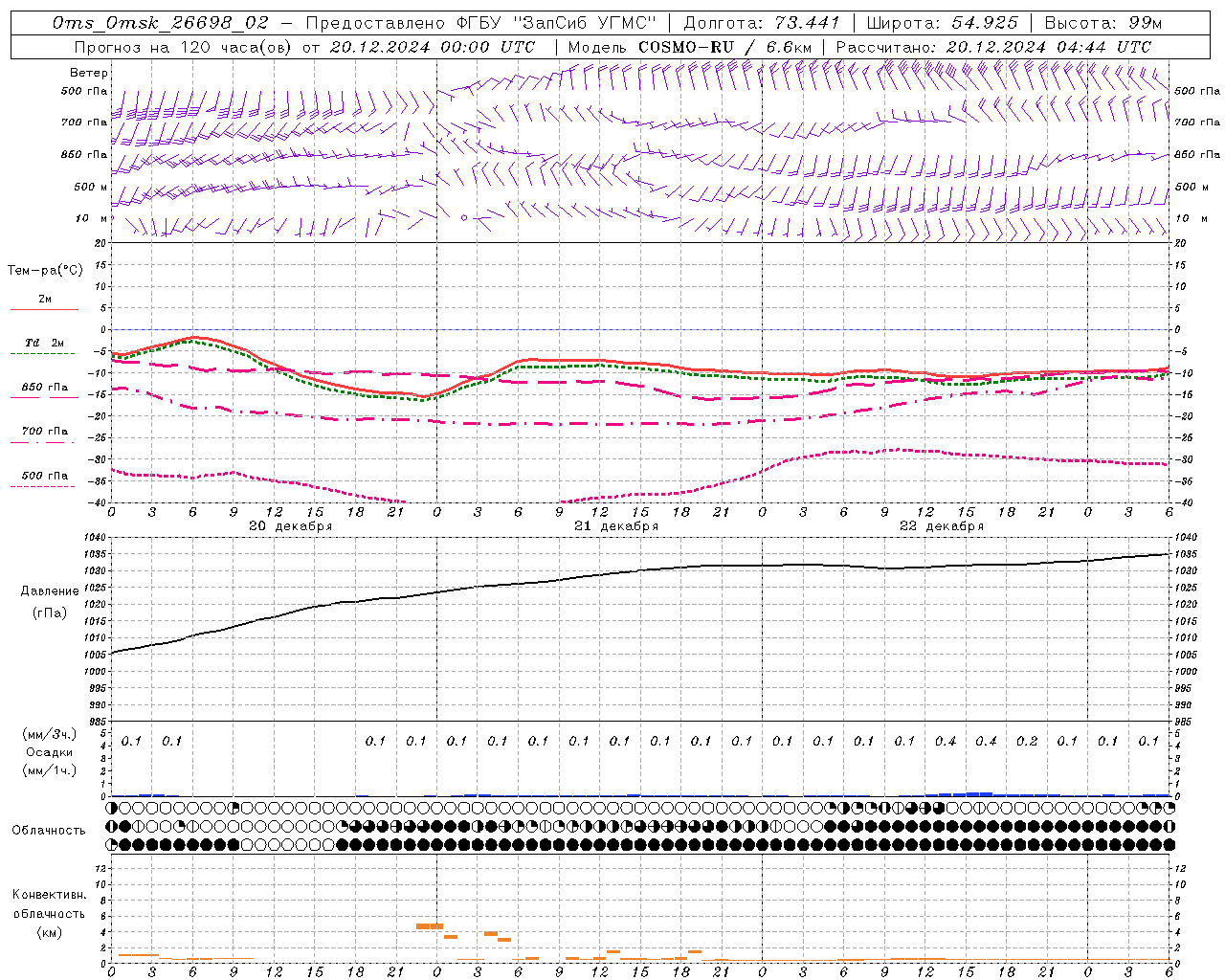Click the first 0.4 precipitation value
The width and height of the screenshot is (1225, 980).
pyautogui.click(x=946, y=741)
